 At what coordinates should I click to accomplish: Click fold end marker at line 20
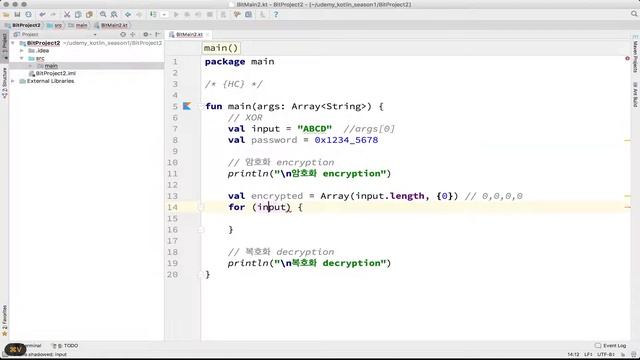pyautogui.click(x=201, y=275)
